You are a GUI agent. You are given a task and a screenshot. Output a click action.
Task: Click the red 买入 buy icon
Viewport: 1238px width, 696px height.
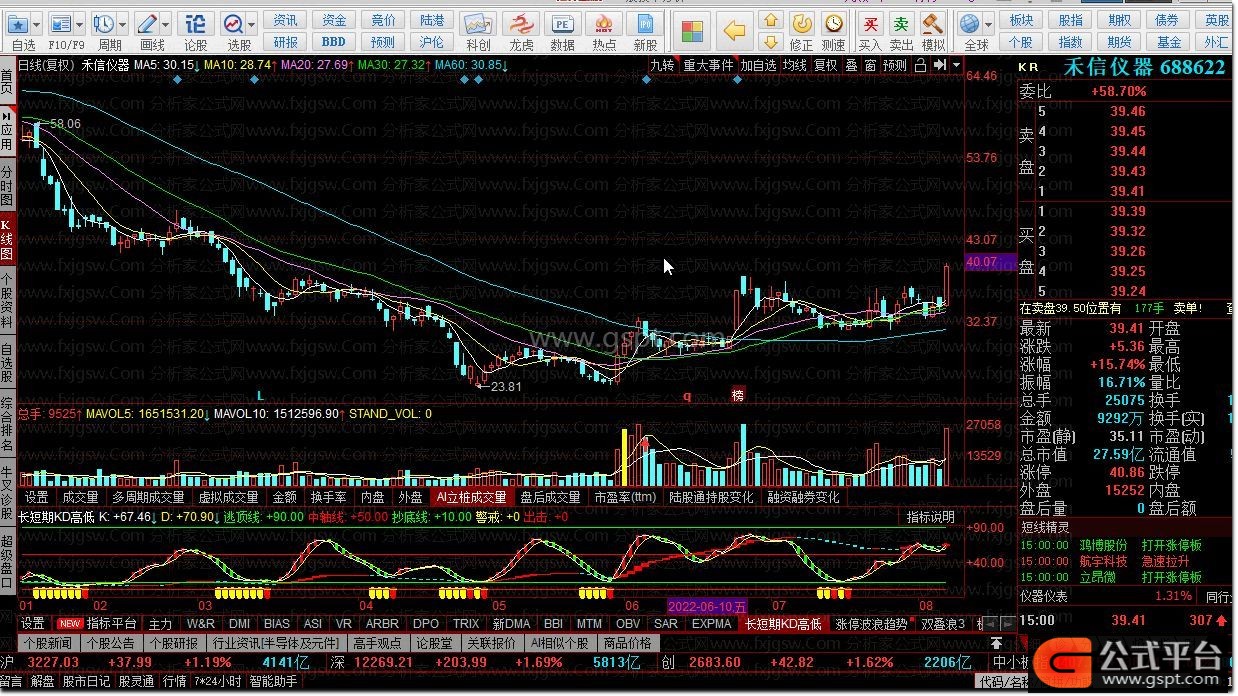871,23
